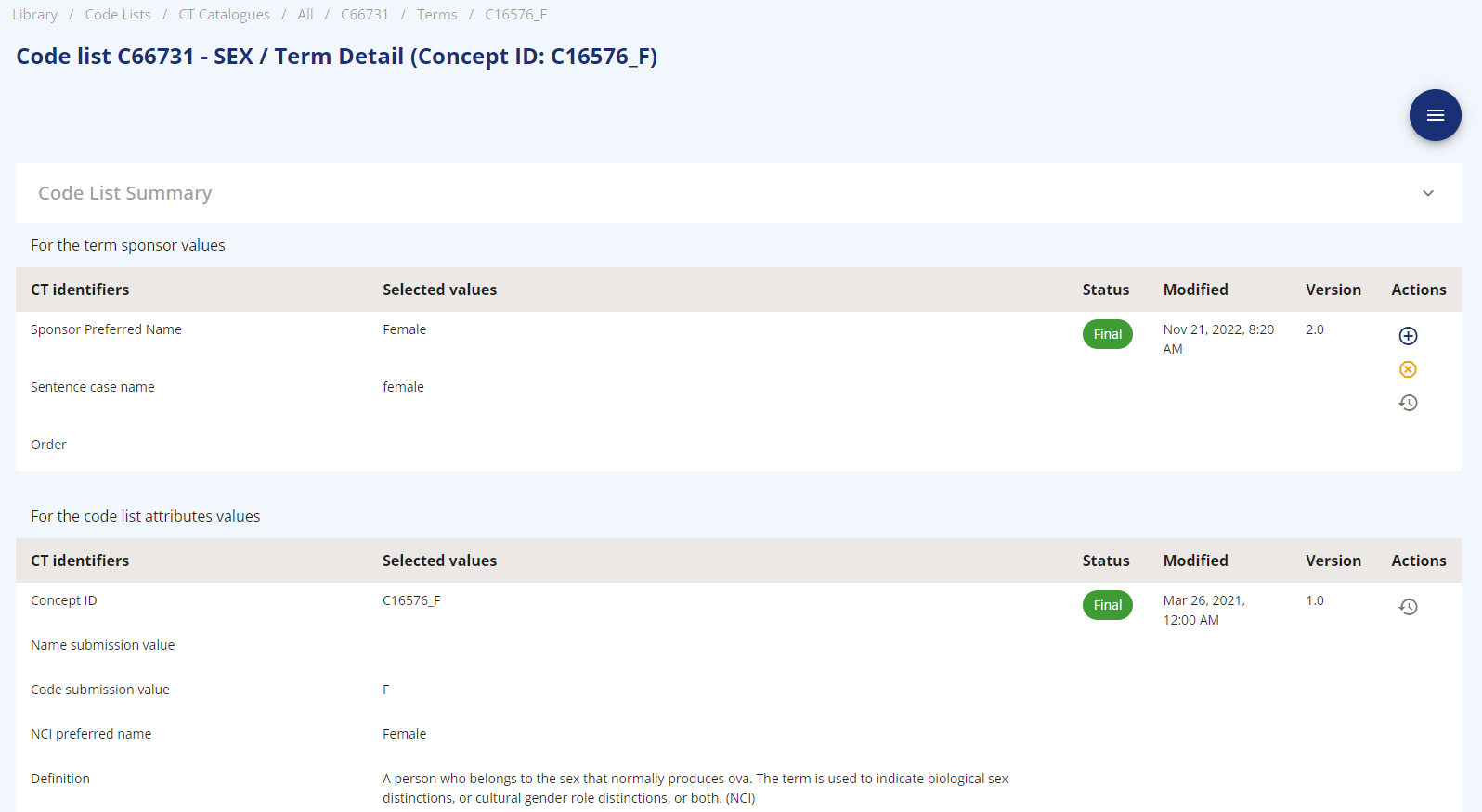Click the Status header in attributes table

coord(1106,561)
